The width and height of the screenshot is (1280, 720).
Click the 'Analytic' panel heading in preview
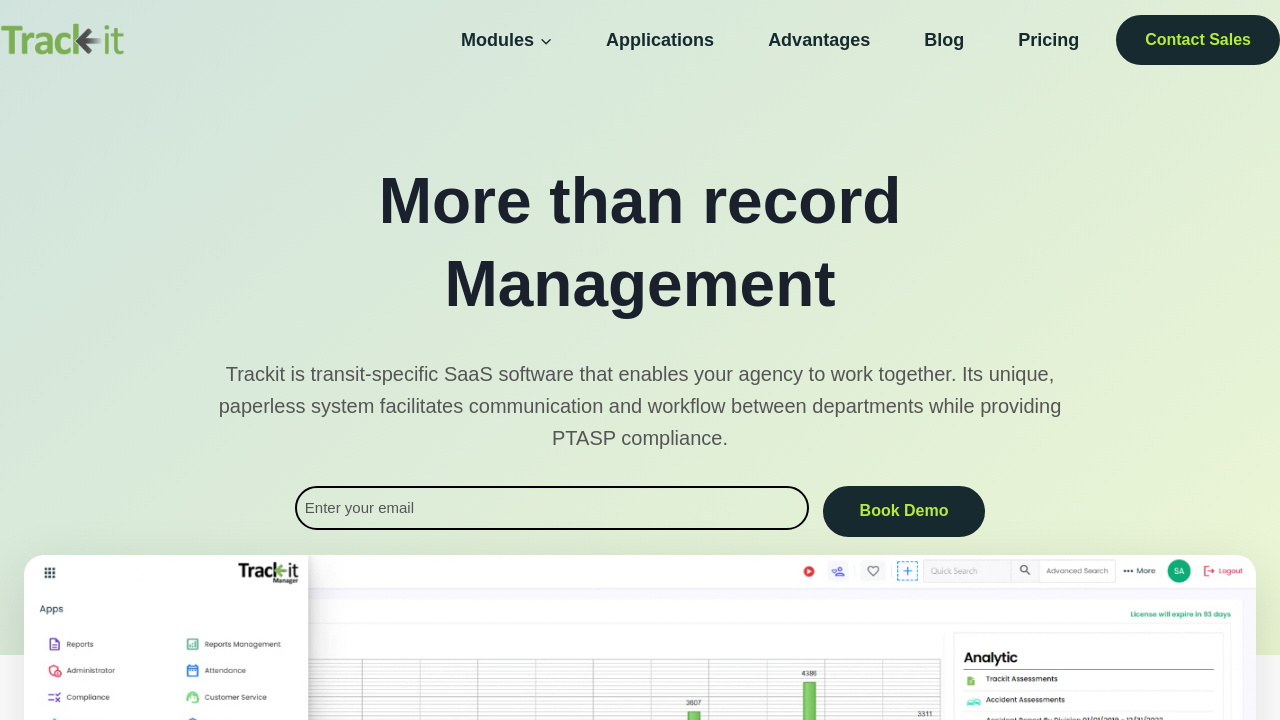pyautogui.click(x=991, y=658)
